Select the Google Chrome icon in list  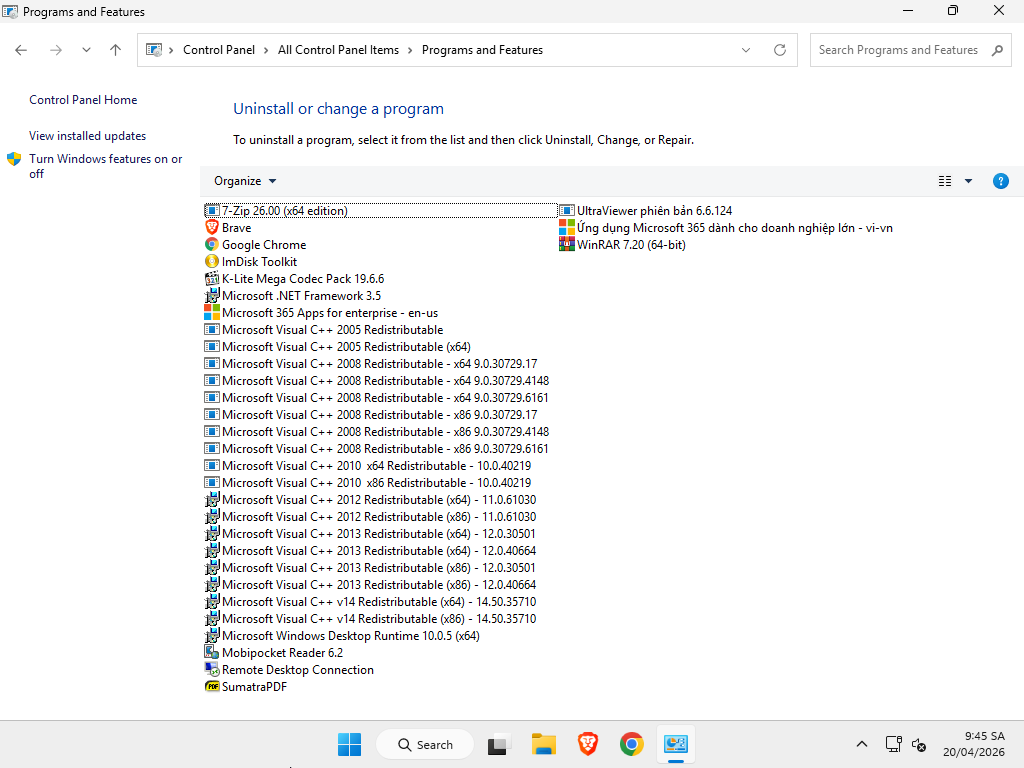tap(212, 245)
